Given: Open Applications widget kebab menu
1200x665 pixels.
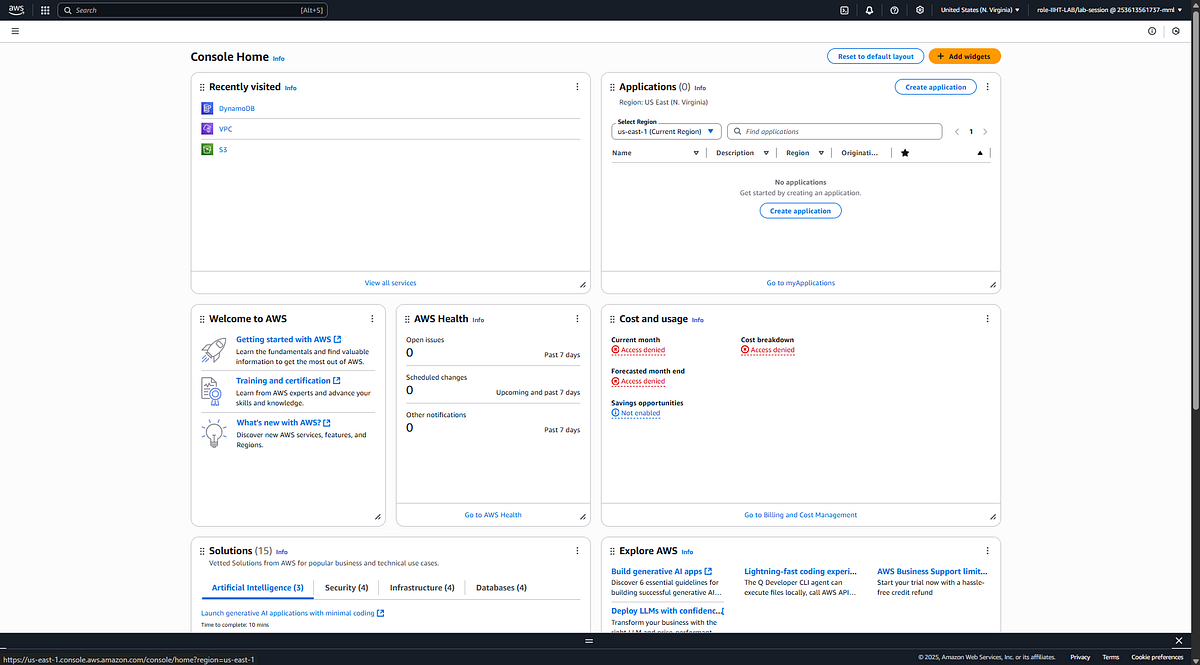Looking at the screenshot, I should click(988, 87).
